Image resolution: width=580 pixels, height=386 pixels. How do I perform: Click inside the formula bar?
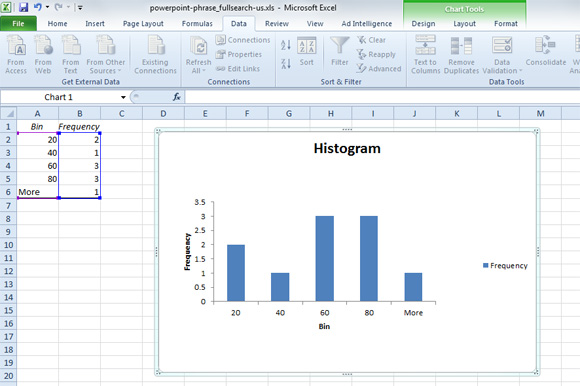(382, 97)
